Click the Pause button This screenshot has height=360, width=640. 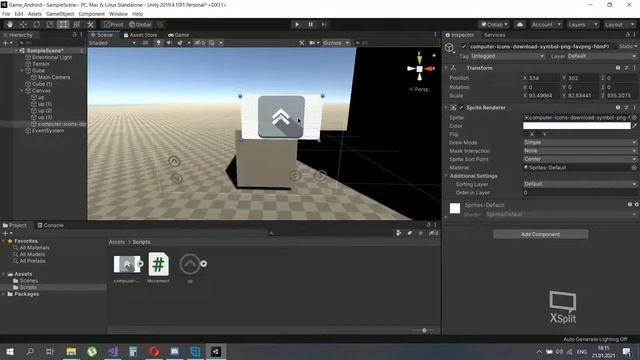(310, 24)
